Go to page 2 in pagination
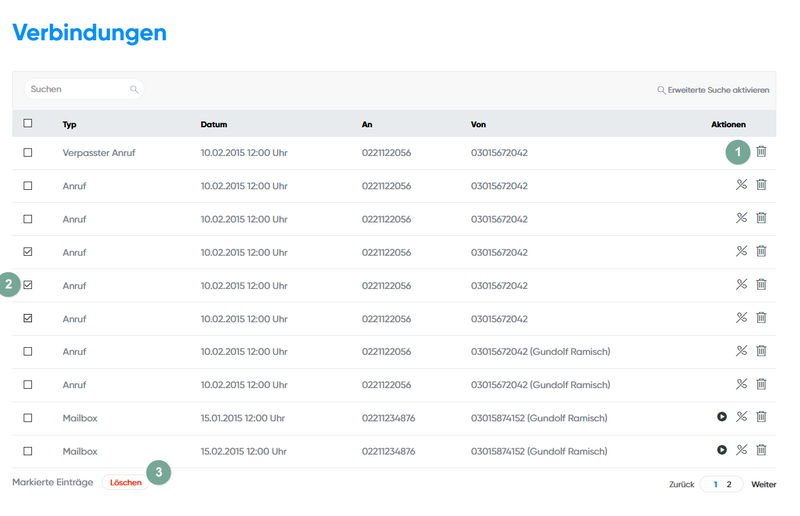Screen dimensions: 800x516 [729, 484]
